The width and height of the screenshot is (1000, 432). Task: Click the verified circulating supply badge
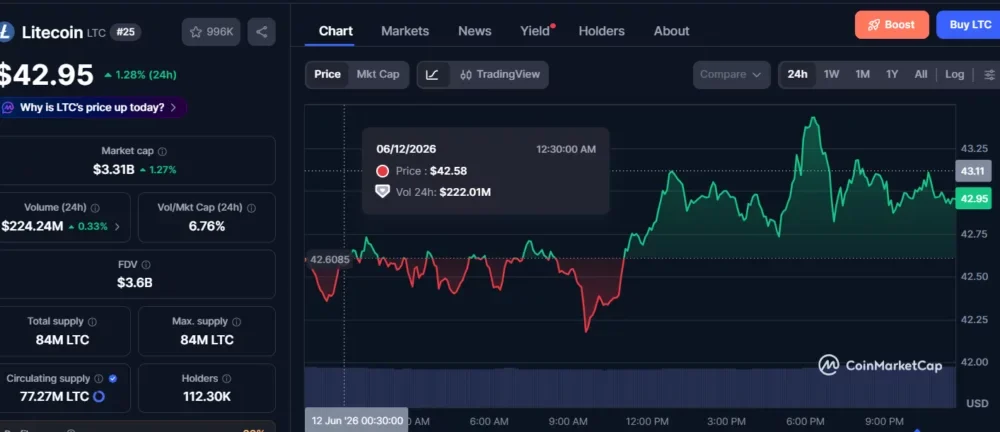113,378
